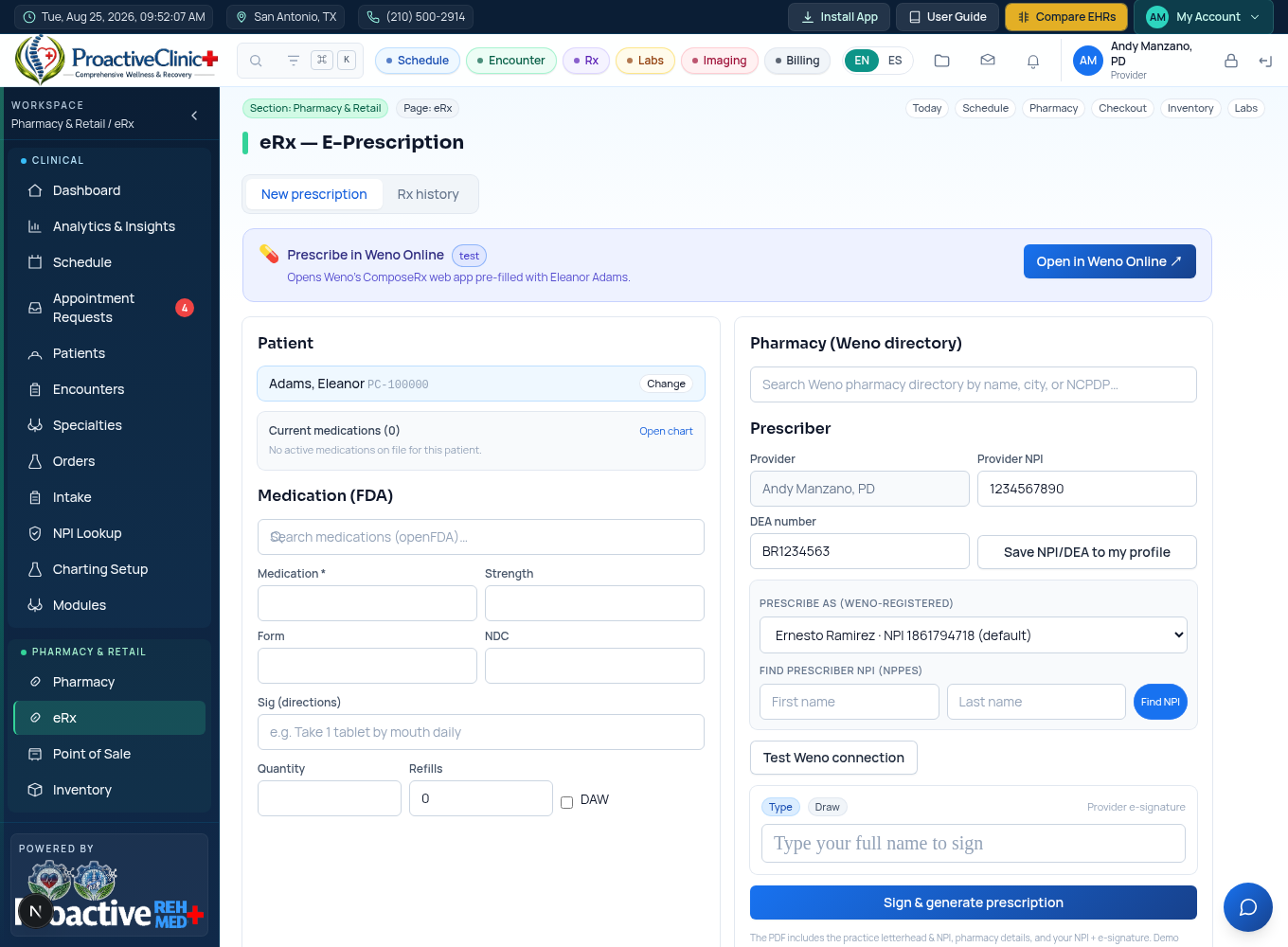Screen dimensions: 1288x947
Task: Click Change patient button
Action: pyautogui.click(x=666, y=384)
